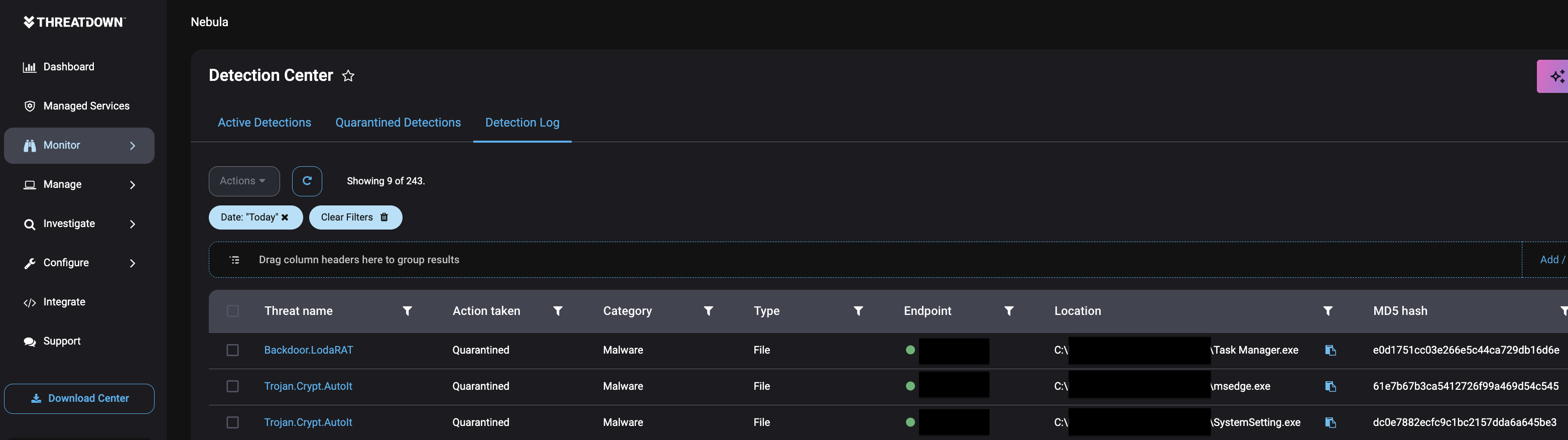This screenshot has width=1568, height=440.
Task: Click the Download Center button
Action: tap(79, 398)
